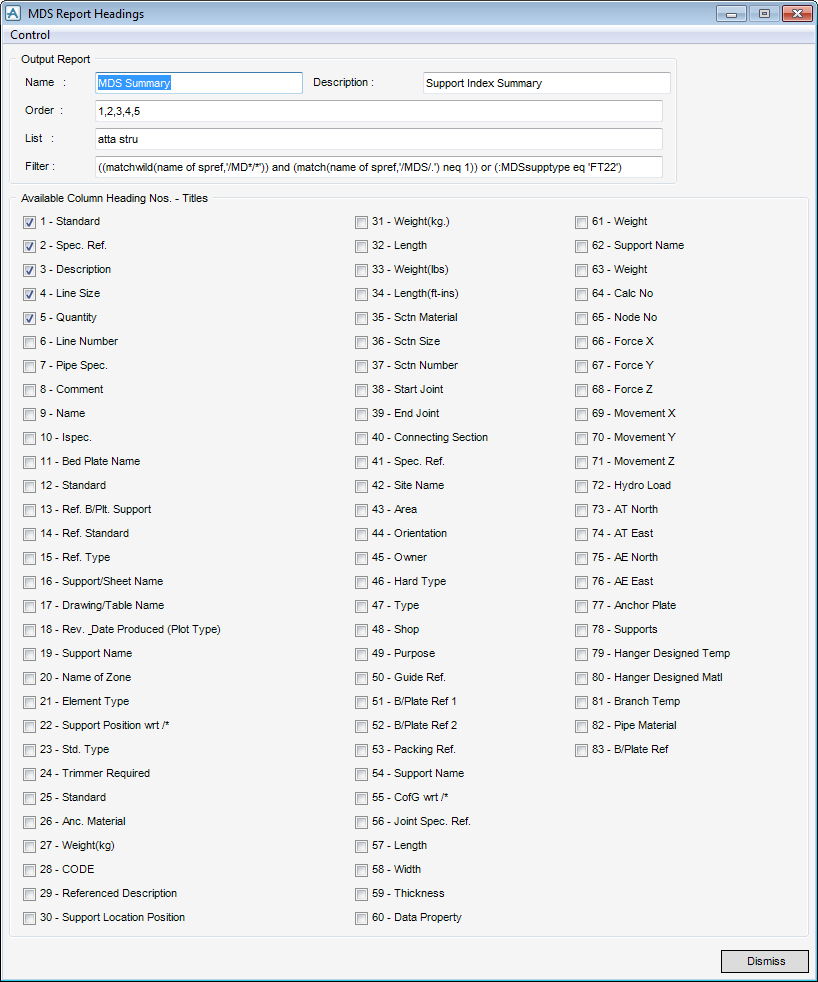Check the 47 - Type checkbox
This screenshot has width=818, height=982.
click(x=361, y=606)
